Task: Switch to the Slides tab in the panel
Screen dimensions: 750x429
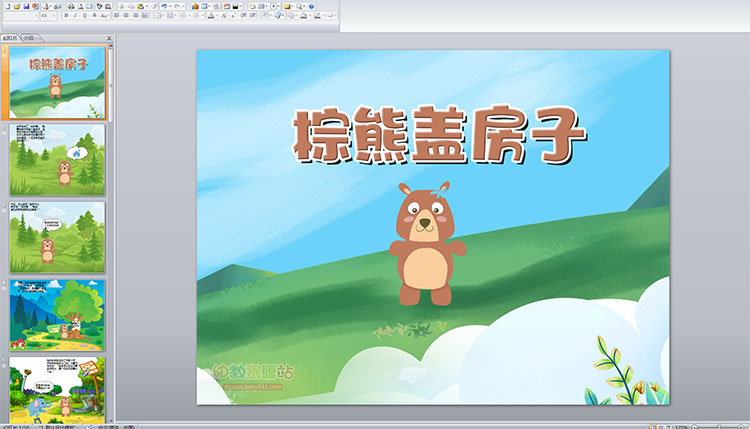Action: [10, 37]
